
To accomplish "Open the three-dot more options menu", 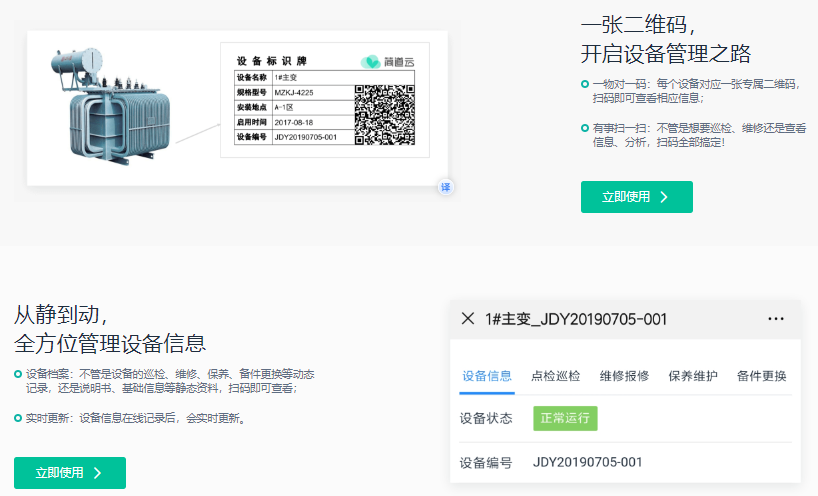I will pos(776,319).
